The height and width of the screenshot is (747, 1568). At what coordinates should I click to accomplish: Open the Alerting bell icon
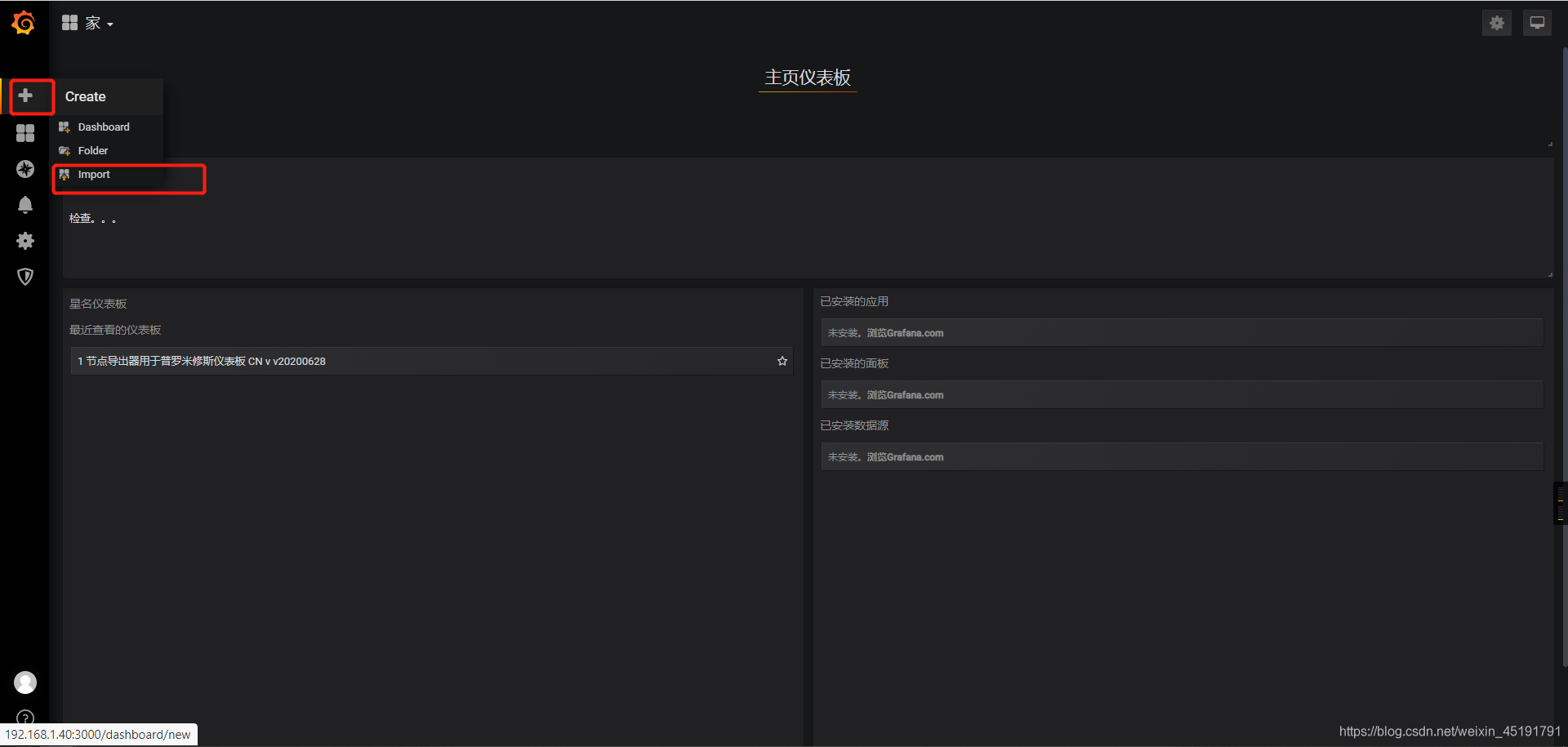(x=25, y=205)
